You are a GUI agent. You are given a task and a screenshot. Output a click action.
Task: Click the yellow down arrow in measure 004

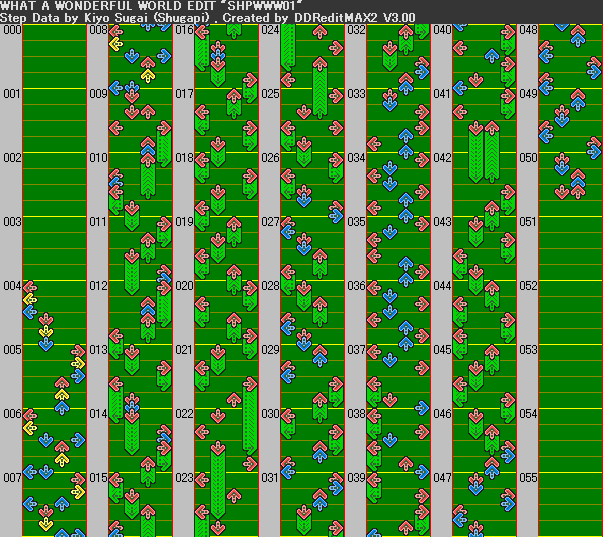[46, 332]
